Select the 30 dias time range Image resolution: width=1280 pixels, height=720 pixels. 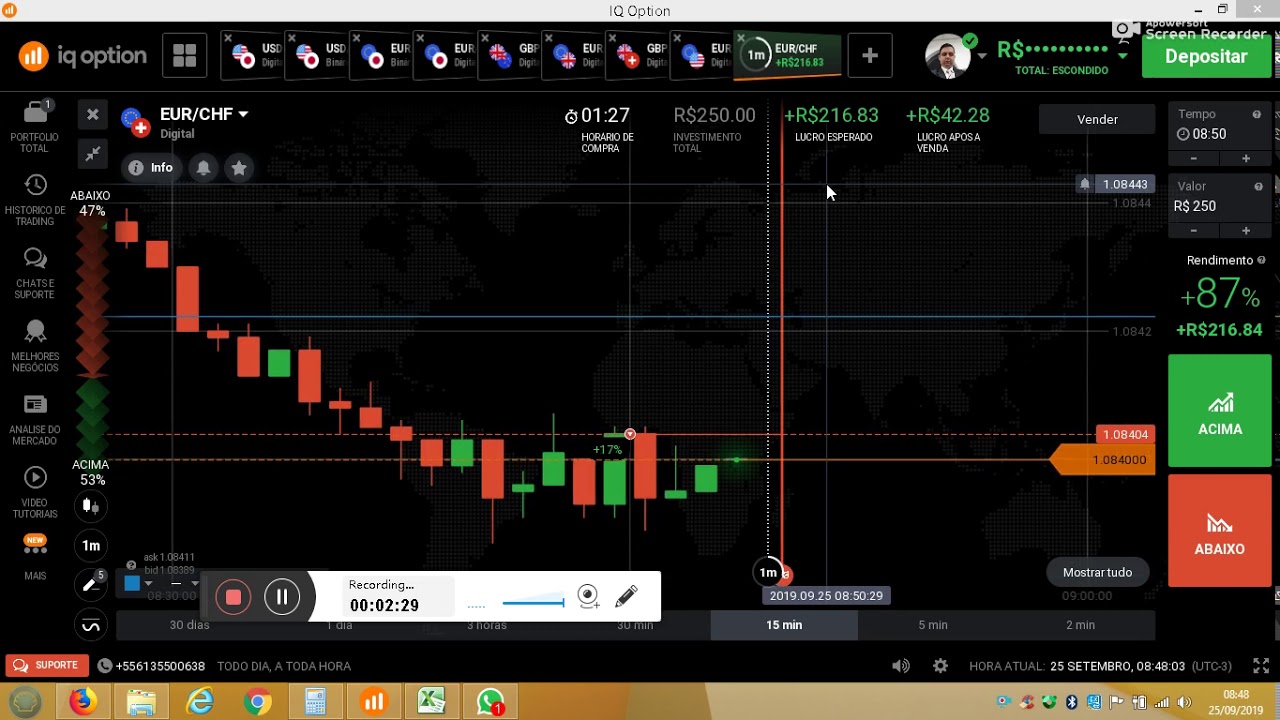pyautogui.click(x=190, y=625)
